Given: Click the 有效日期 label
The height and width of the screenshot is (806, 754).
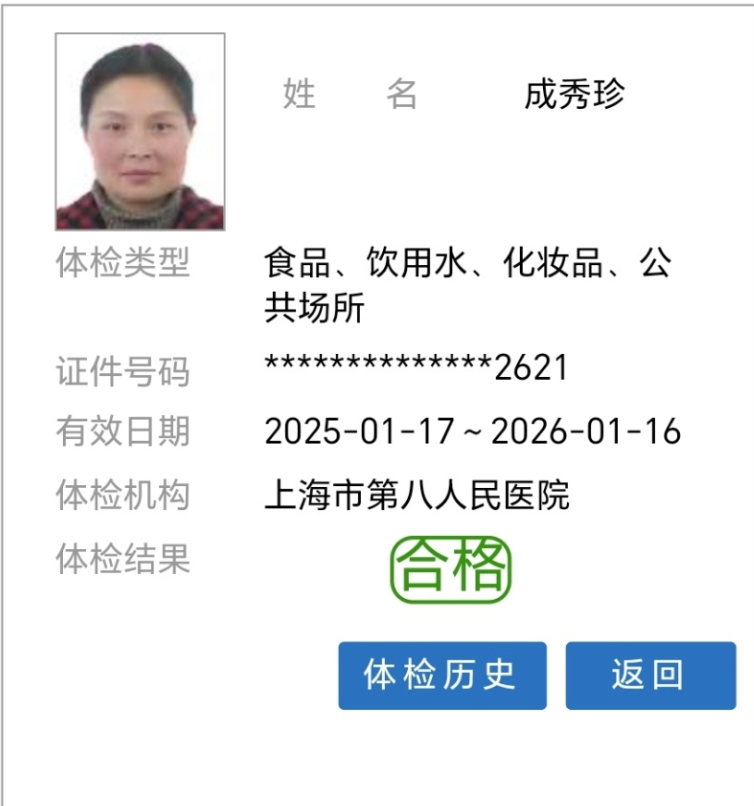Looking at the screenshot, I should tap(123, 431).
